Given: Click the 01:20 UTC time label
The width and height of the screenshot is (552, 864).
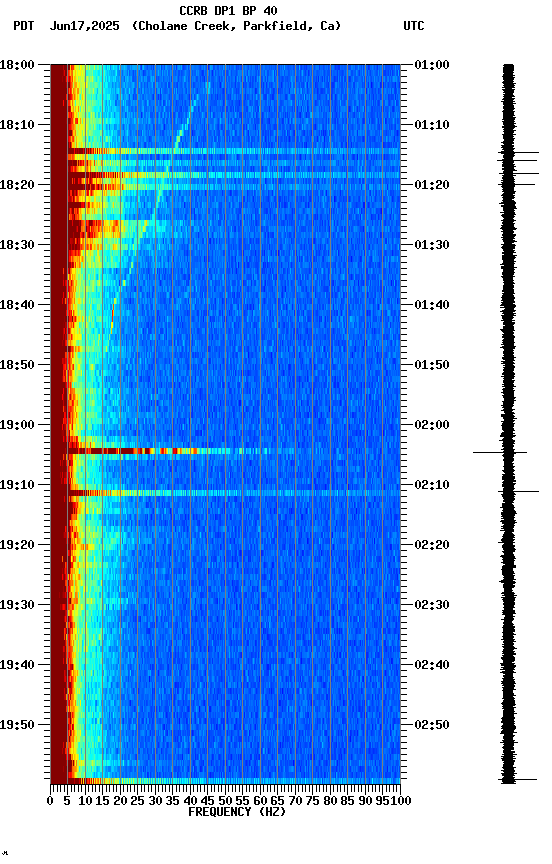Looking at the screenshot, I should [432, 185].
